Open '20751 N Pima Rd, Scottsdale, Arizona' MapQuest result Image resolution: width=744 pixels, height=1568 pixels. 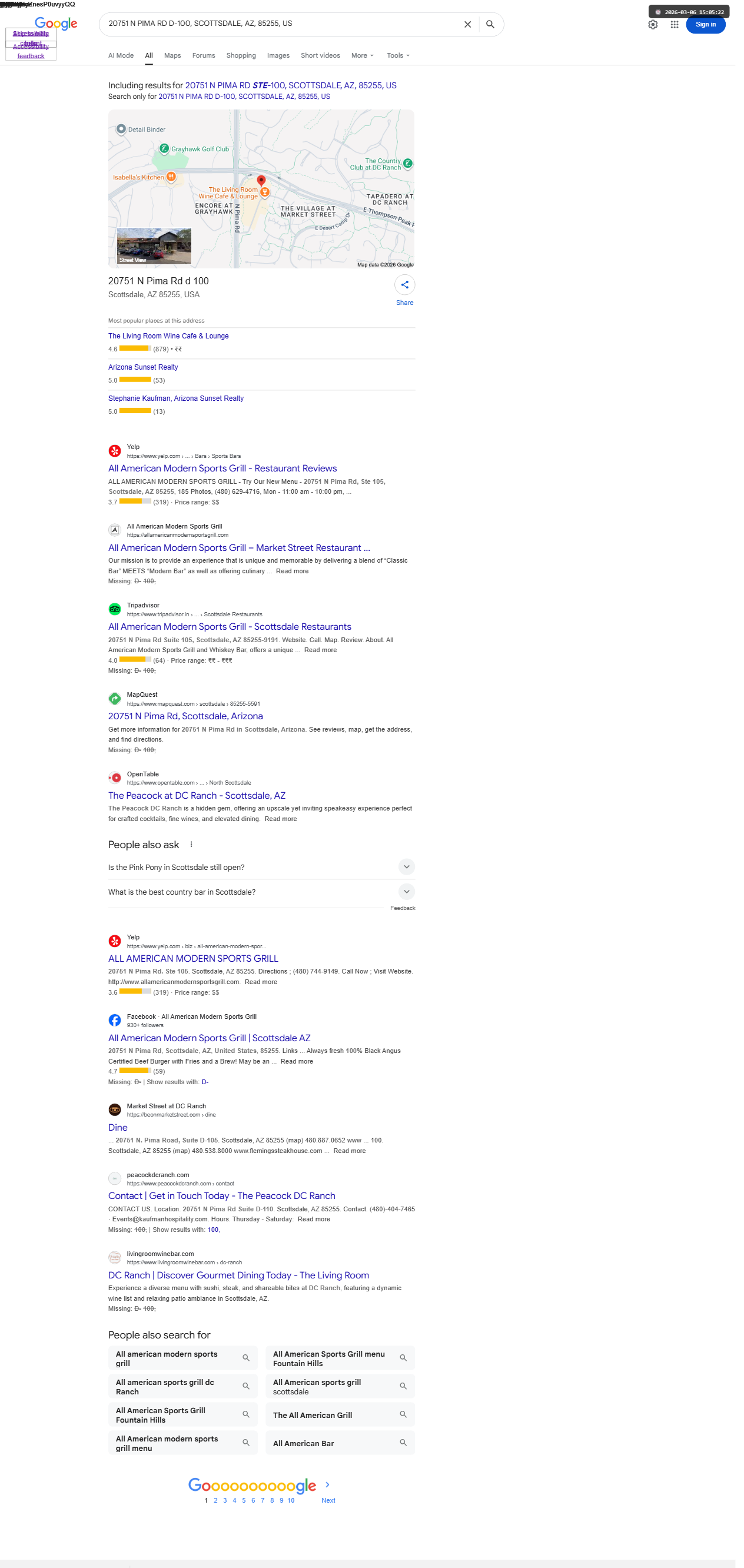(x=188, y=725)
